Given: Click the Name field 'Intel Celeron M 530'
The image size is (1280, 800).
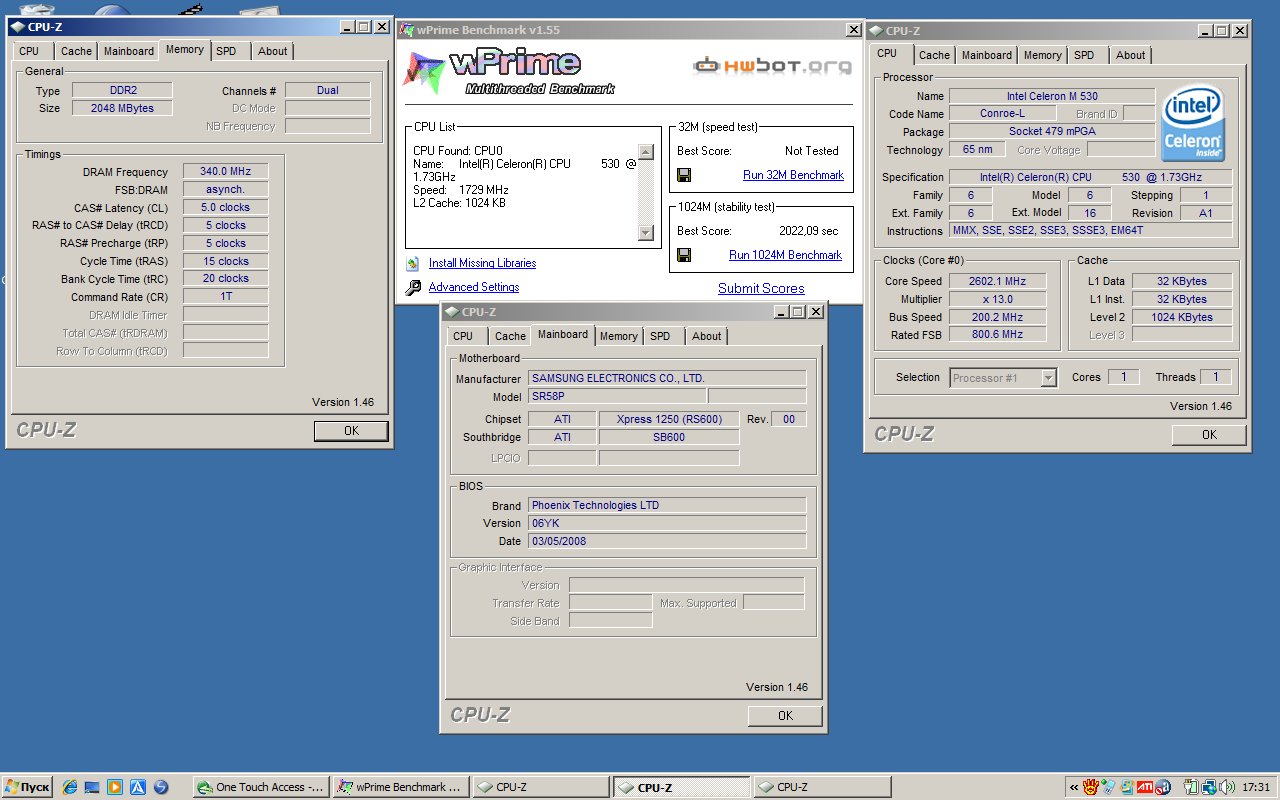Looking at the screenshot, I should click(1051, 96).
